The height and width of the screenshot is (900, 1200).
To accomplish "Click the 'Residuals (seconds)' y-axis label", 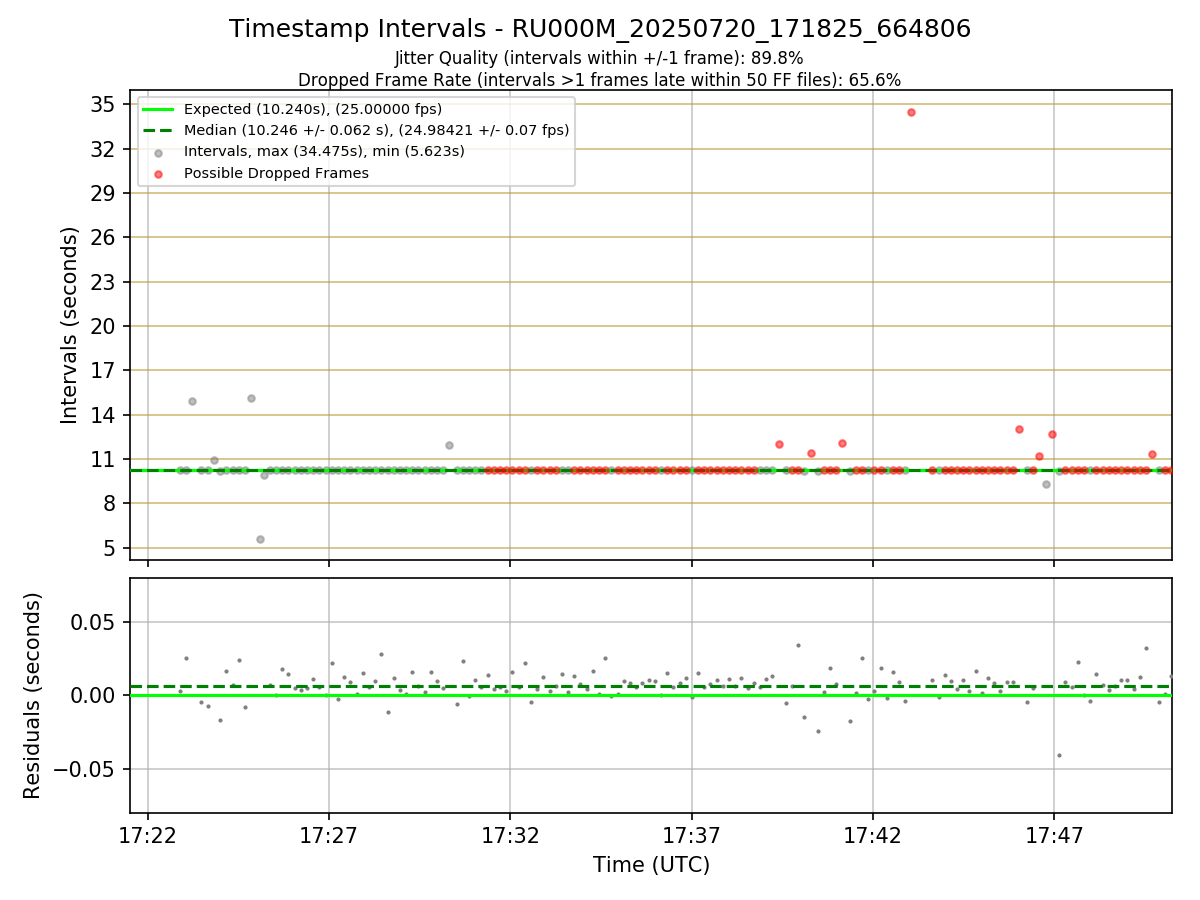I will pyautogui.click(x=33, y=696).
